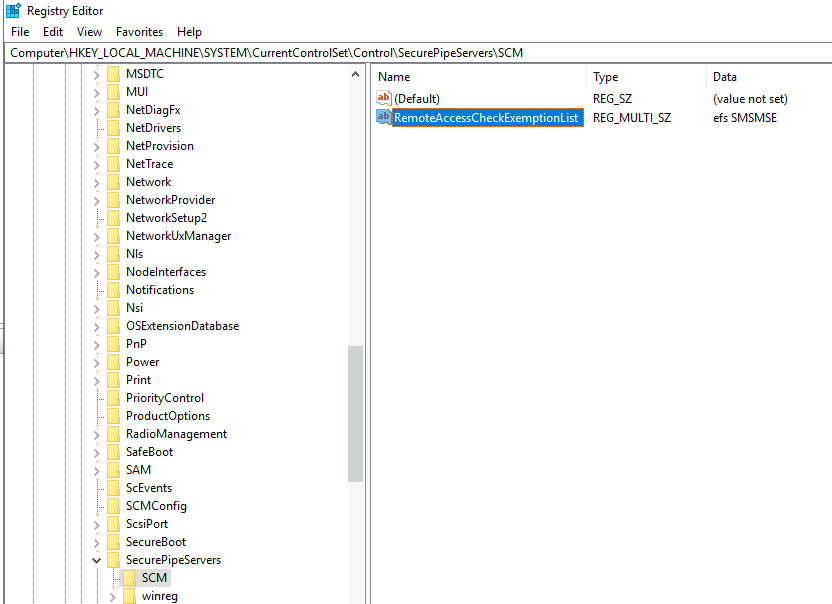Image resolution: width=832 pixels, height=604 pixels.
Task: Select the NetworkUxManager key
Action: click(x=178, y=236)
